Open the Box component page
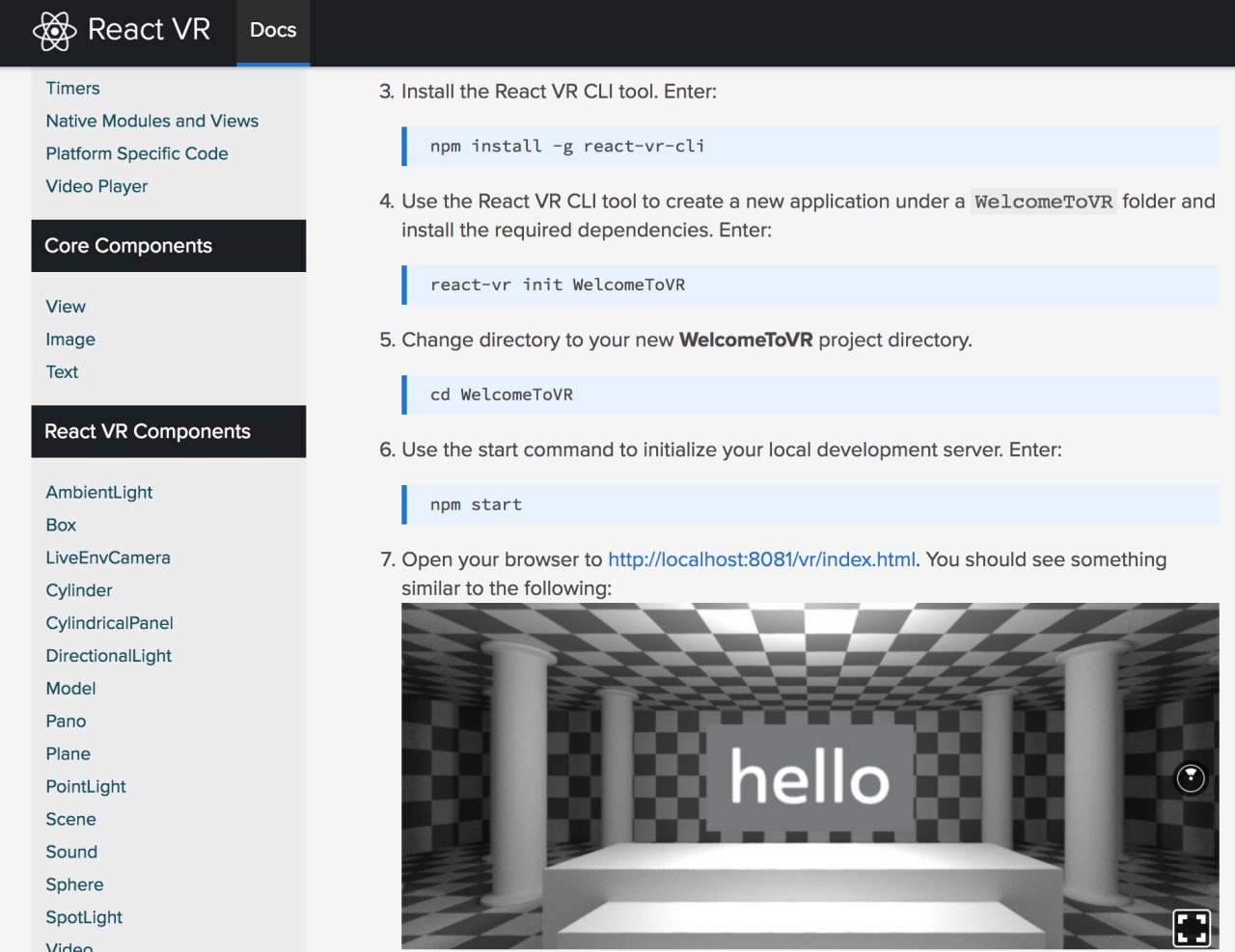The image size is (1235, 952). coord(61,525)
